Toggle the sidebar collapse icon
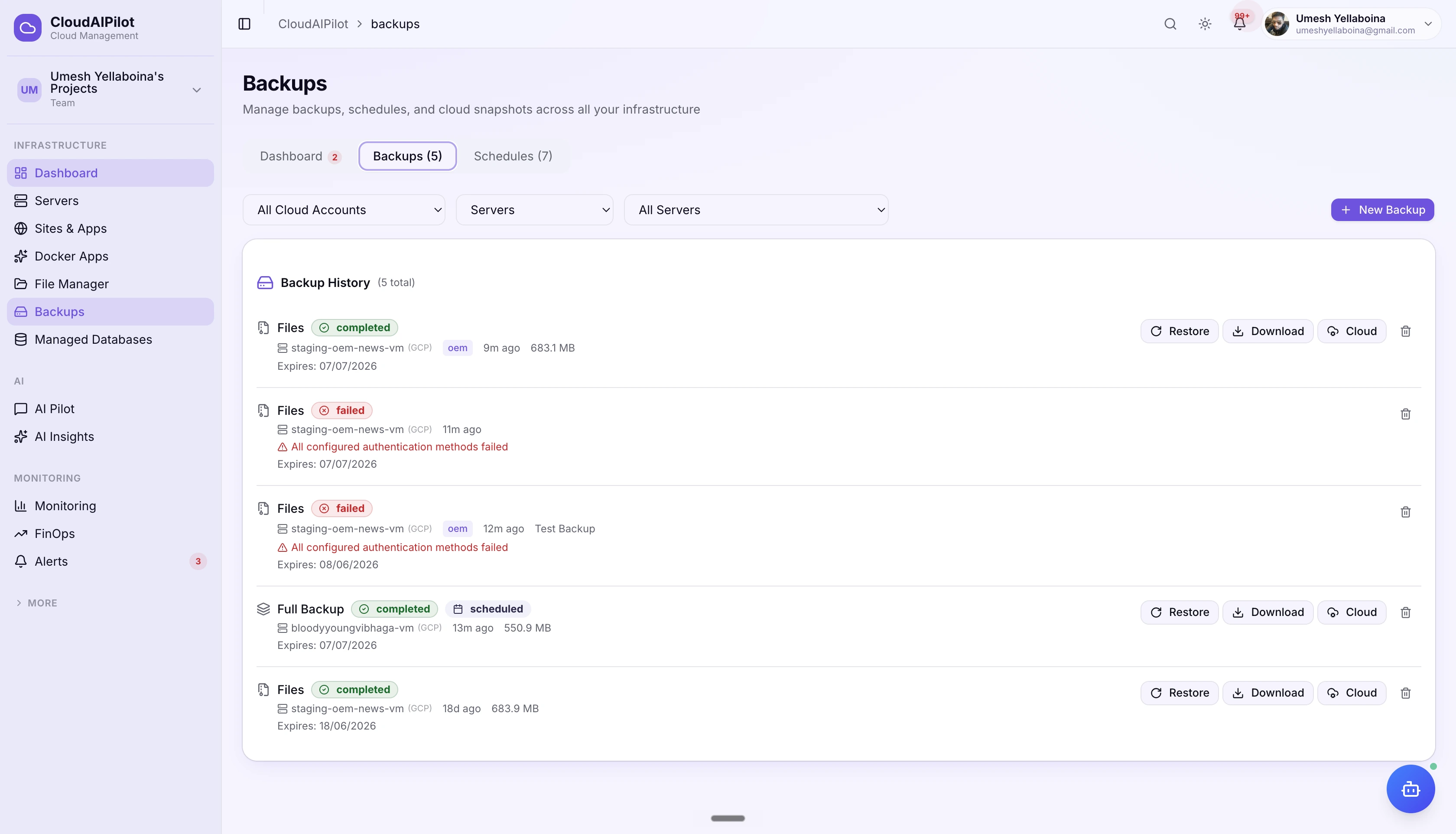 (244, 24)
